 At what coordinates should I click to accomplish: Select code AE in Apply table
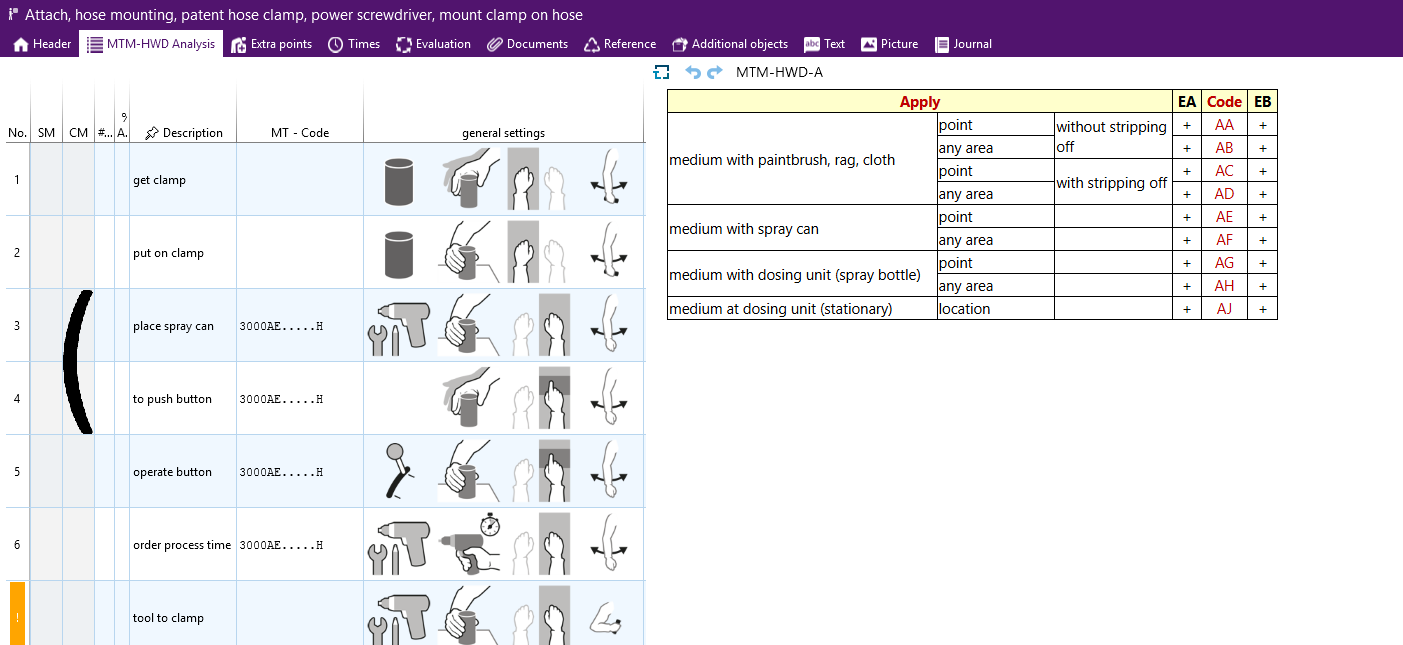(x=1224, y=217)
